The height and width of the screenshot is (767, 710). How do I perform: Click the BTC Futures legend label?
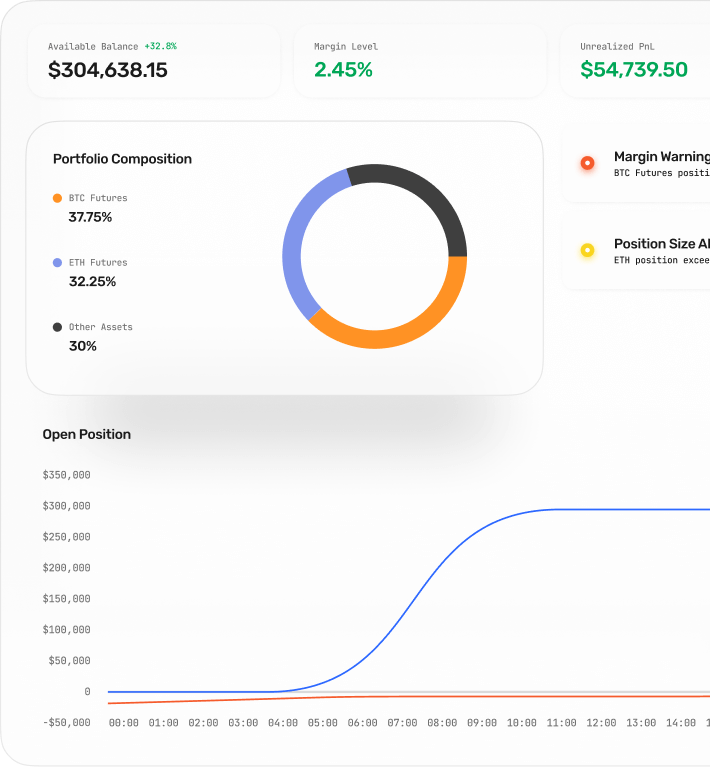pos(98,198)
